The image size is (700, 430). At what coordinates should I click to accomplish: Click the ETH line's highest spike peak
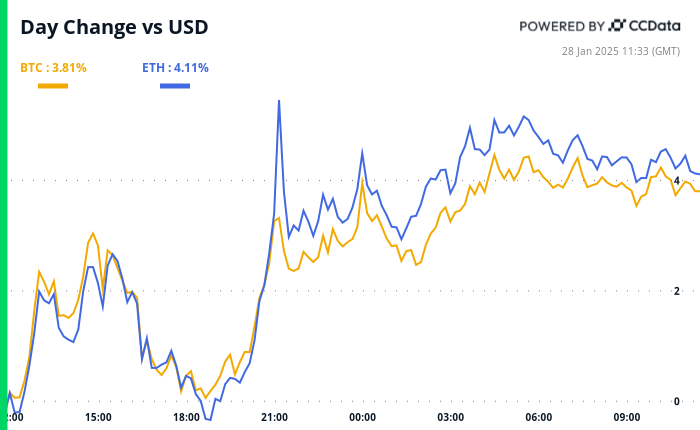point(279,101)
